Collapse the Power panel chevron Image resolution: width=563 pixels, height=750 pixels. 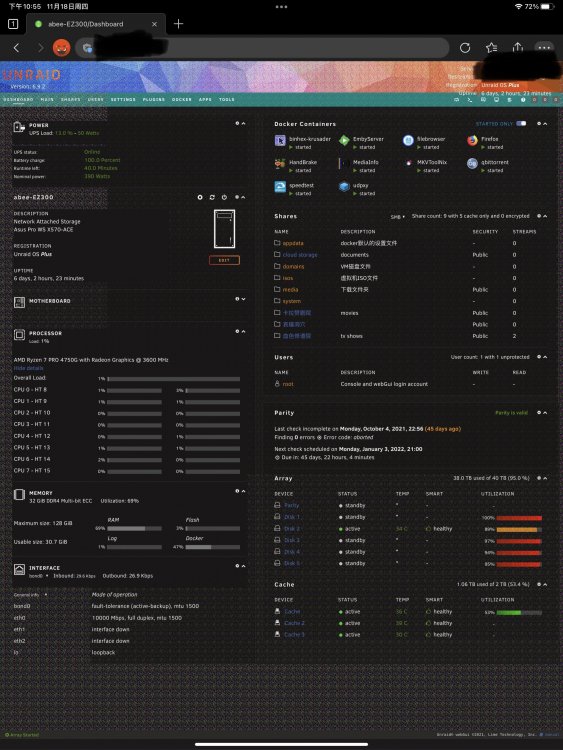[x=243, y=123]
